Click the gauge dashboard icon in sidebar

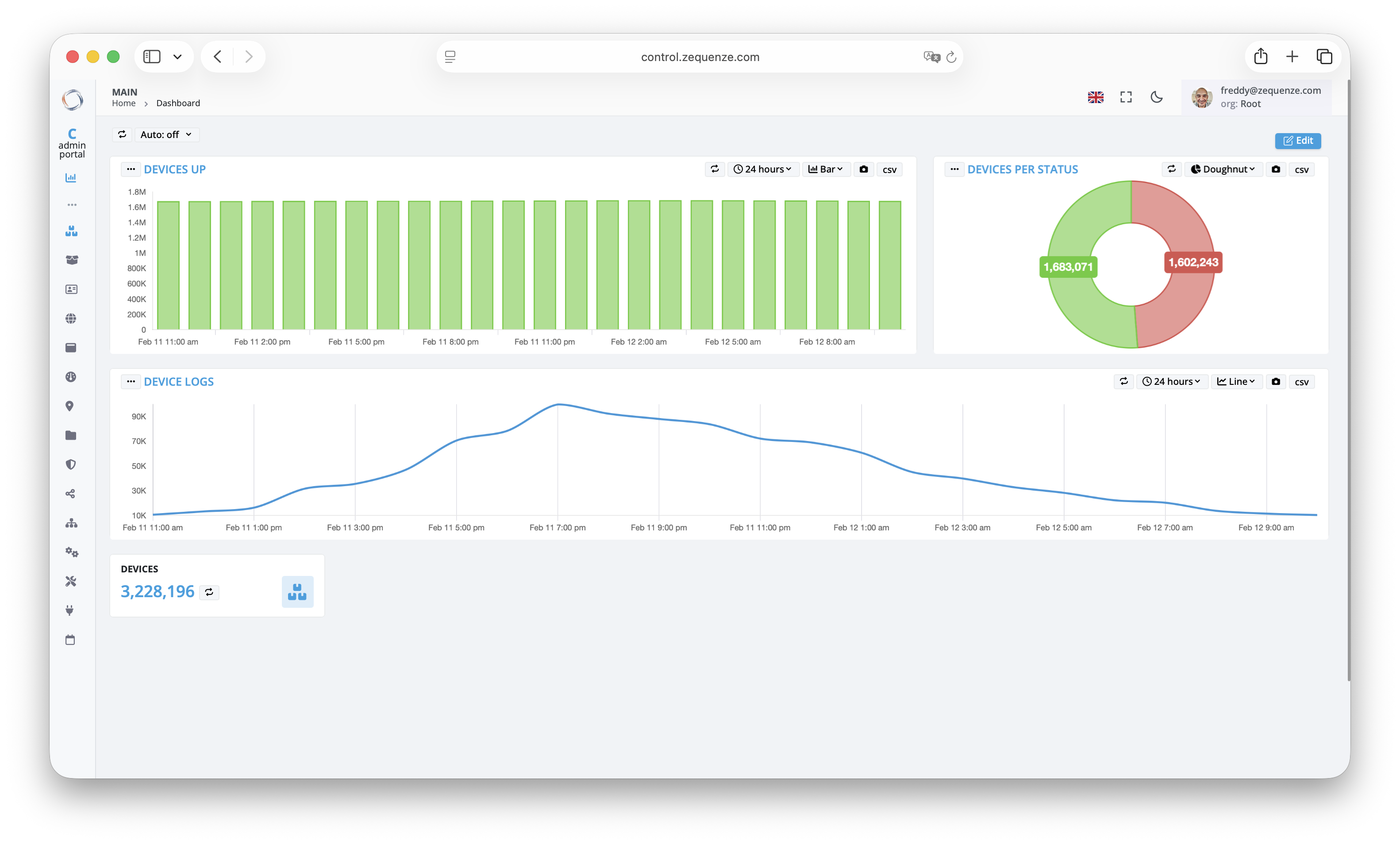[71, 376]
